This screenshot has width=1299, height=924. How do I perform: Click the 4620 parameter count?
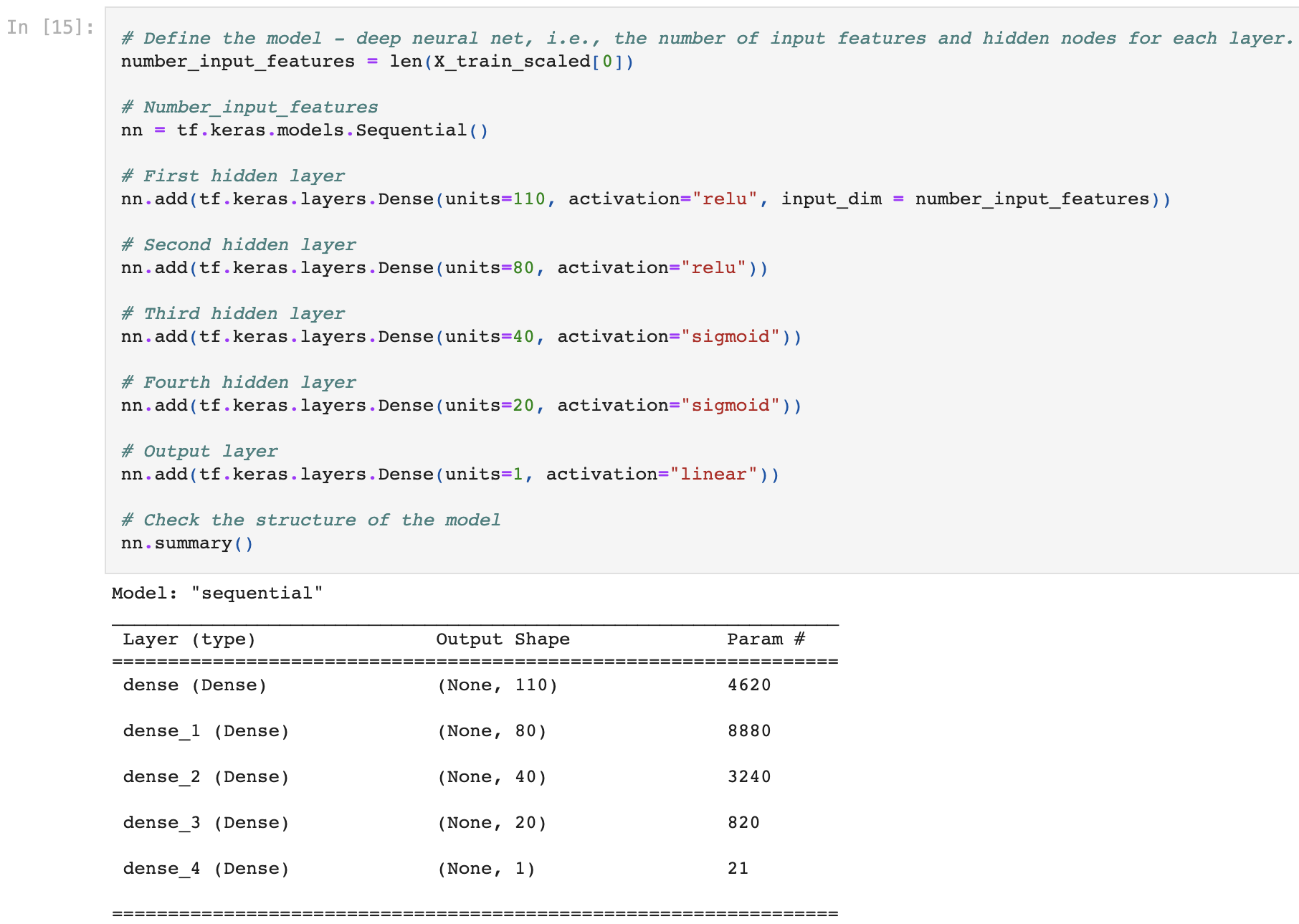[x=749, y=685]
